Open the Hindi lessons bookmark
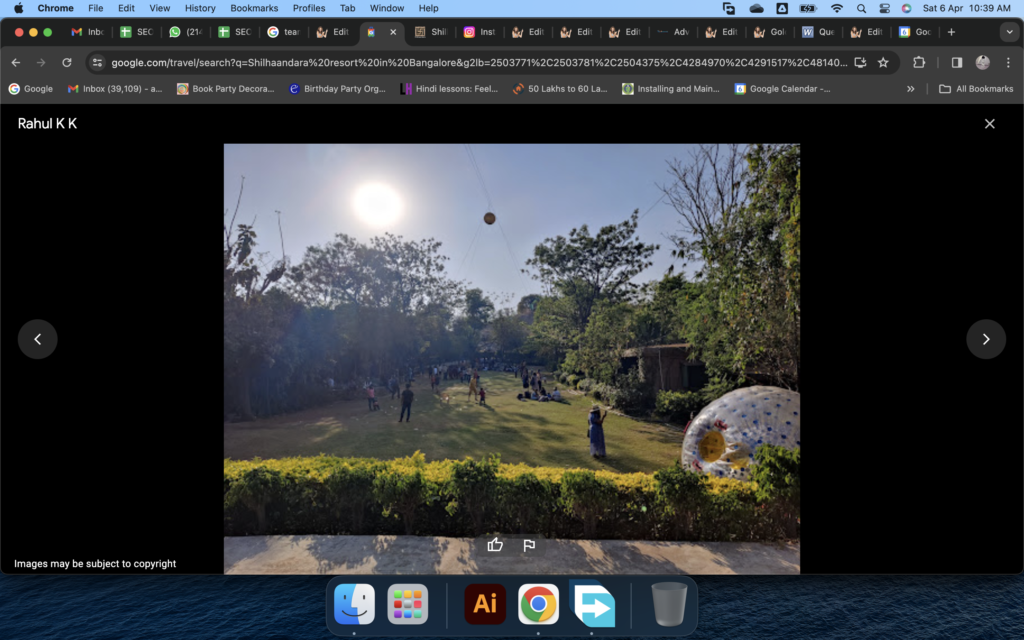1024x640 pixels. point(448,89)
